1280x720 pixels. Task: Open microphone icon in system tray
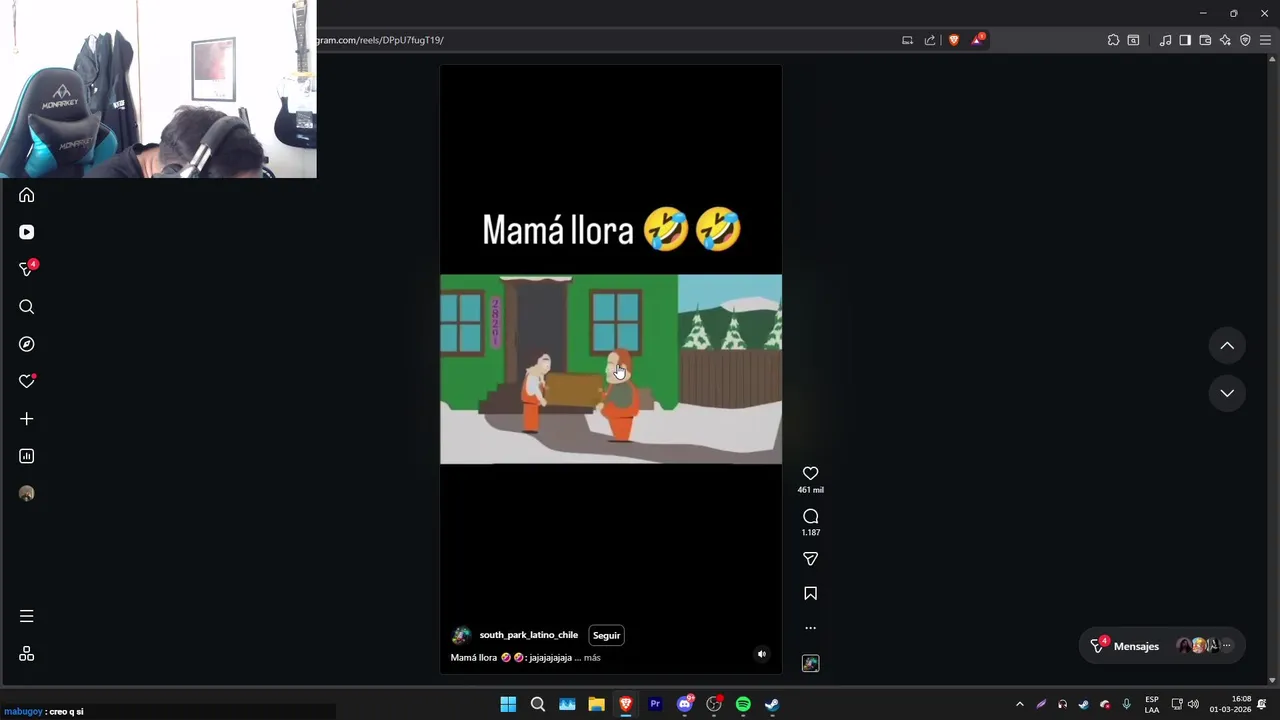coord(1126,704)
